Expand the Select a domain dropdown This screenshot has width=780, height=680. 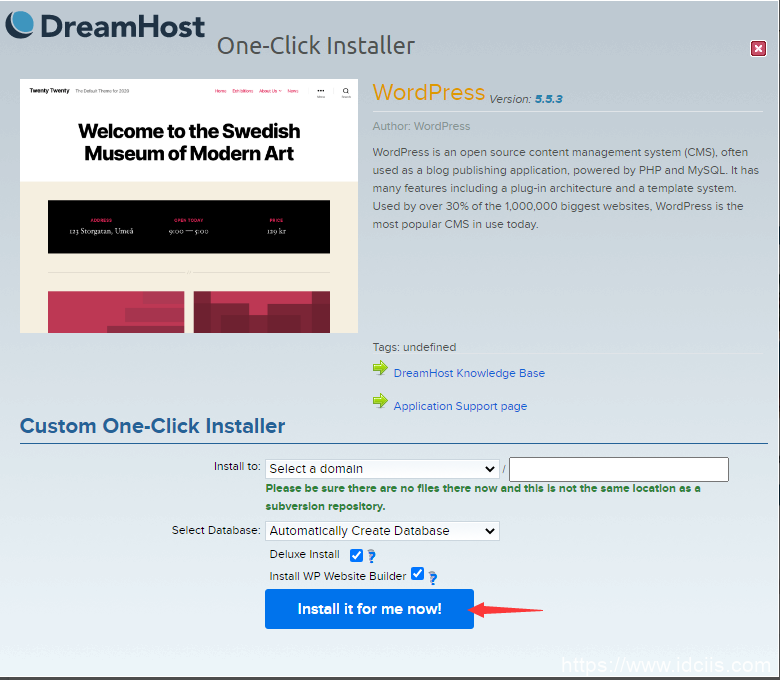[x=382, y=469]
